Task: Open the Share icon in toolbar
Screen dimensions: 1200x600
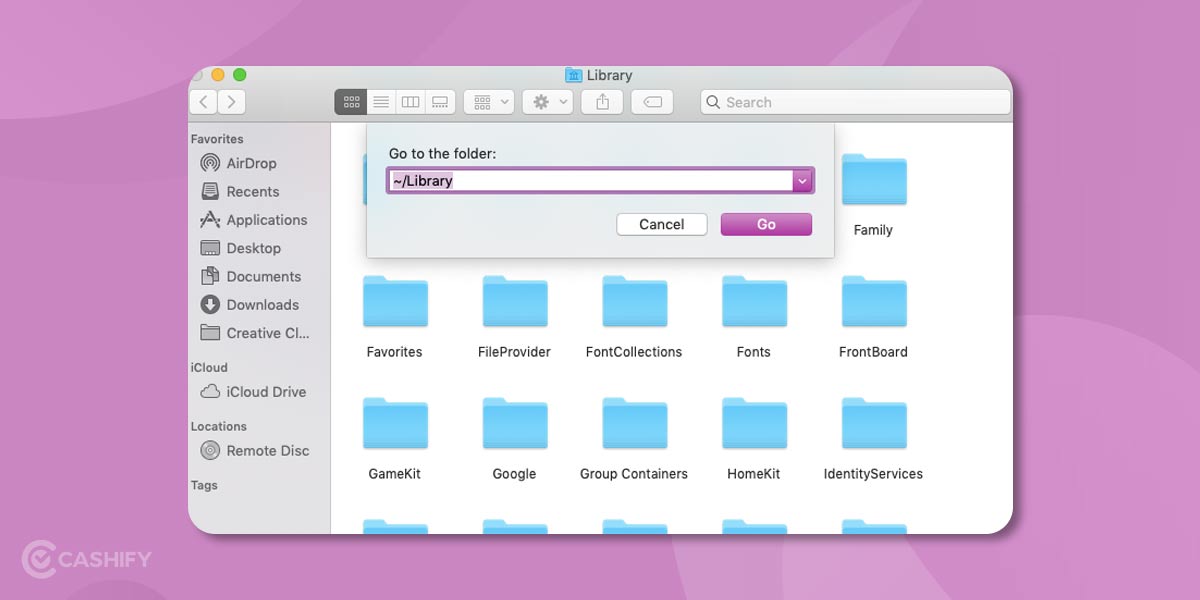Action: [x=602, y=101]
